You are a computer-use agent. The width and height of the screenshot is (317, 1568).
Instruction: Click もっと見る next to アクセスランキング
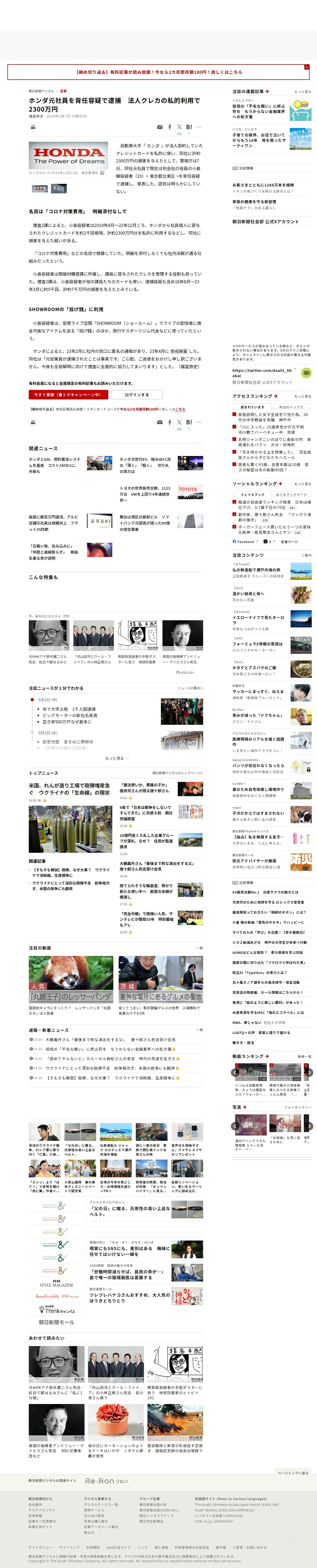pos(302,396)
